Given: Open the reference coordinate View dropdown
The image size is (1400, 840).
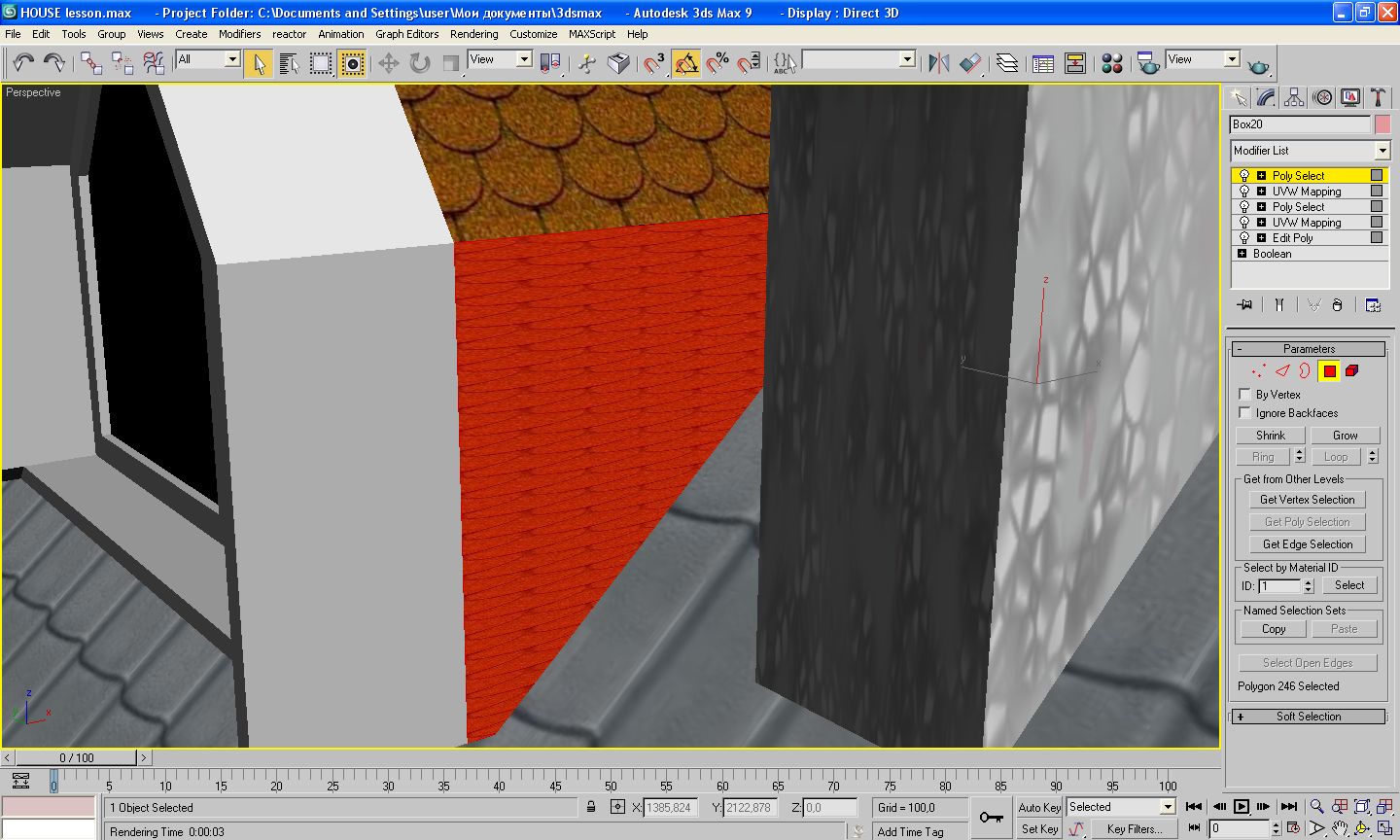Looking at the screenshot, I should click(500, 59).
